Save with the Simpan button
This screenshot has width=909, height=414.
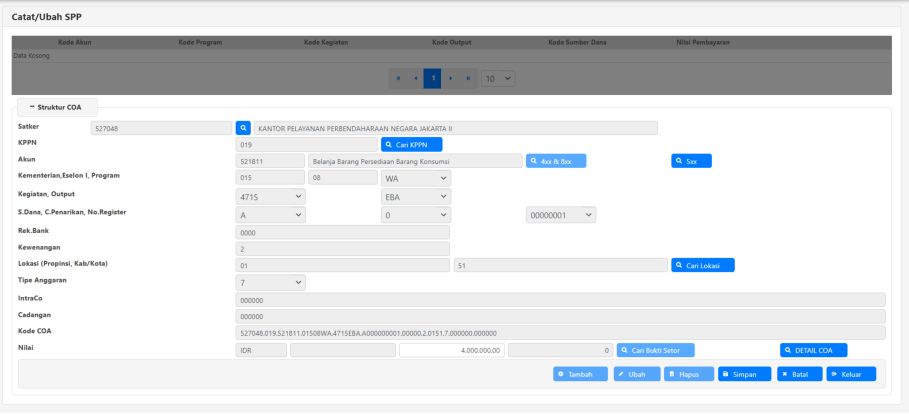[x=744, y=374]
